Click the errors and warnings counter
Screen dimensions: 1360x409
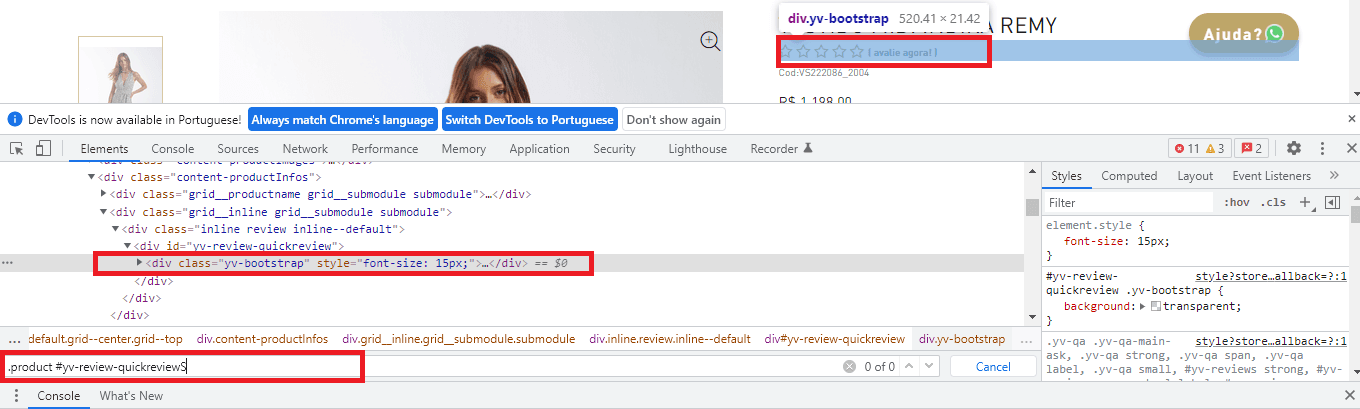pyautogui.click(x=1199, y=149)
